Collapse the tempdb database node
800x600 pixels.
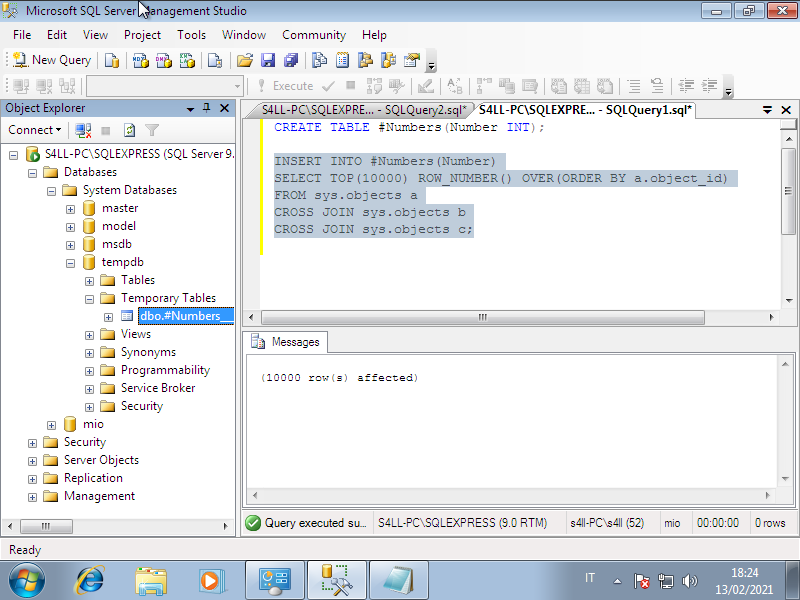[x=70, y=263]
